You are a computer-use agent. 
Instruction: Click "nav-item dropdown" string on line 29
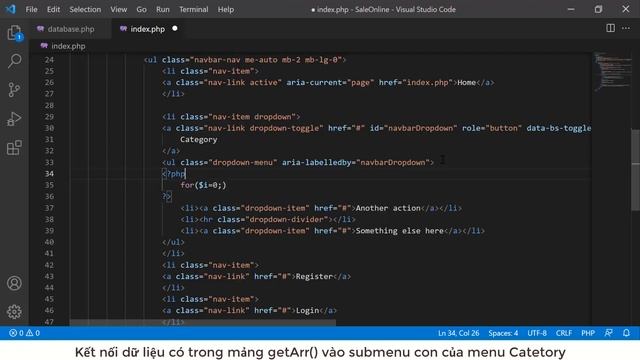(252, 117)
